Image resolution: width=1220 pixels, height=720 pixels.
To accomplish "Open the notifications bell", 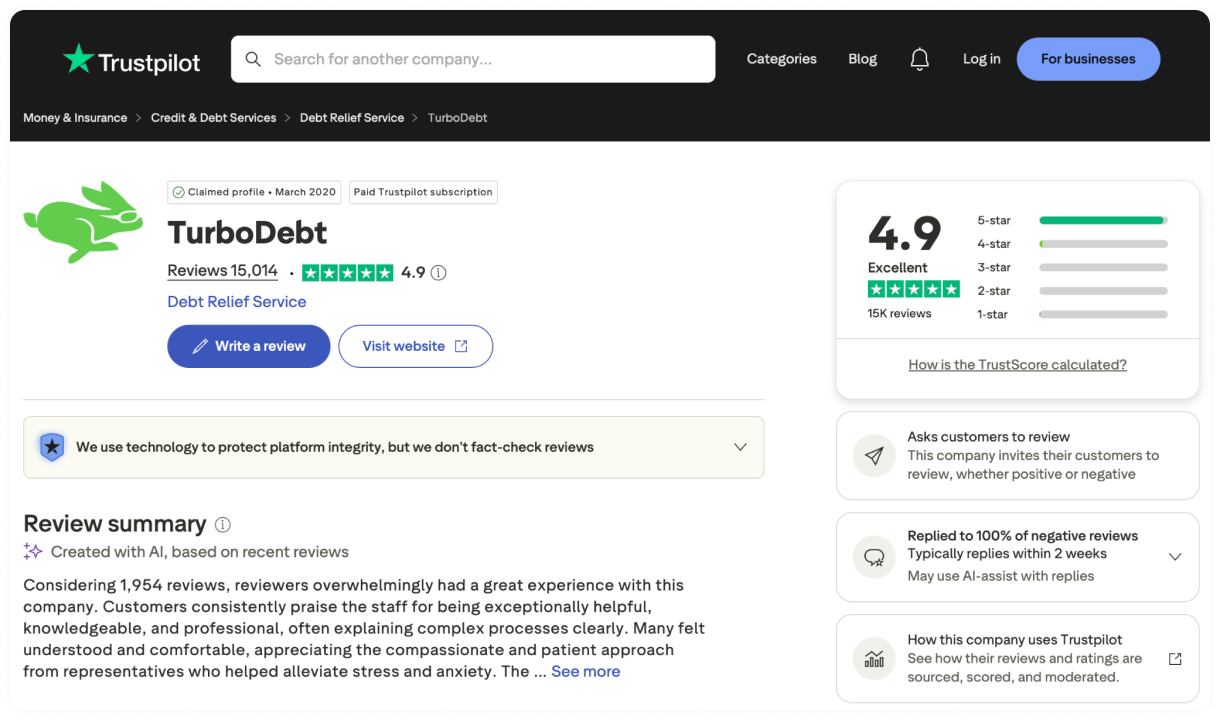I will 920,59.
